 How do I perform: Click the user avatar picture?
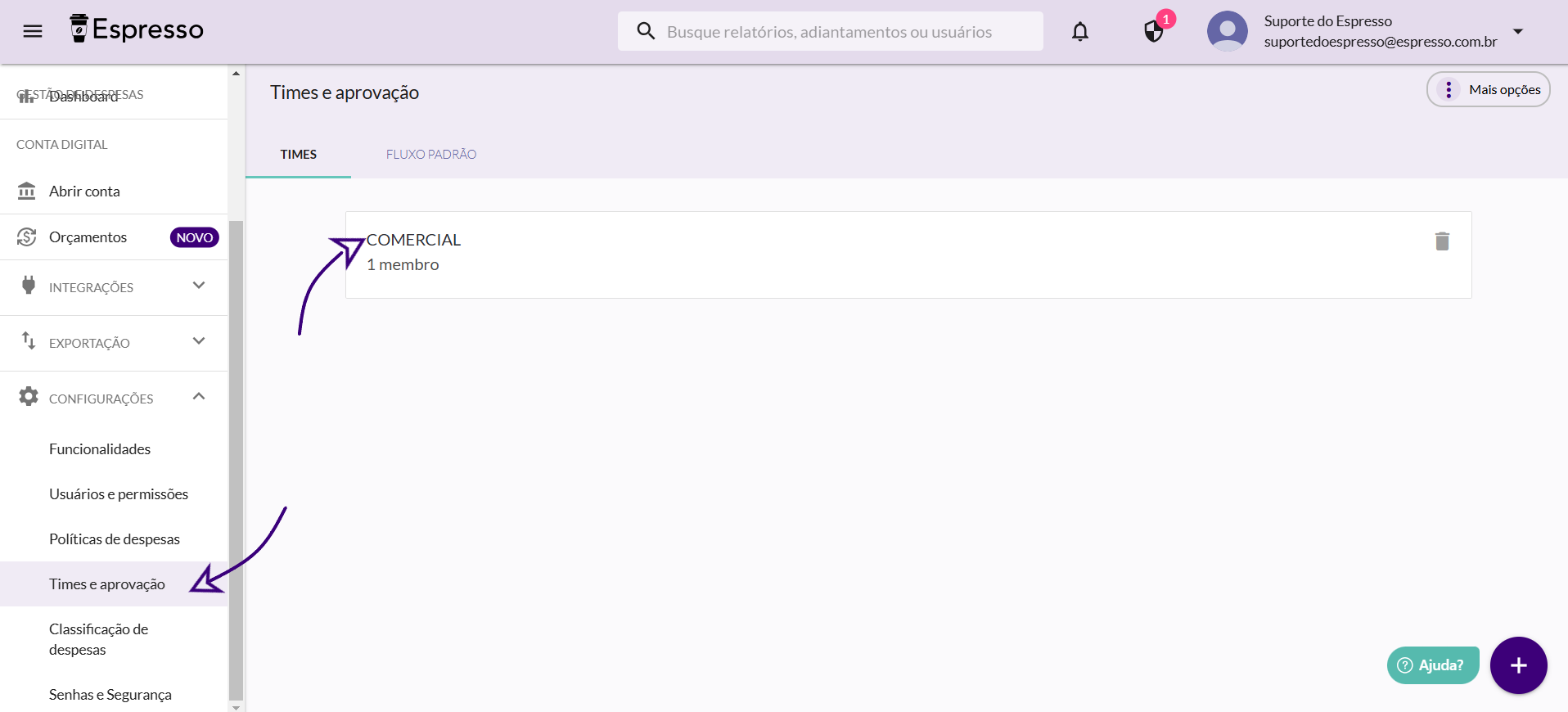point(1228,31)
